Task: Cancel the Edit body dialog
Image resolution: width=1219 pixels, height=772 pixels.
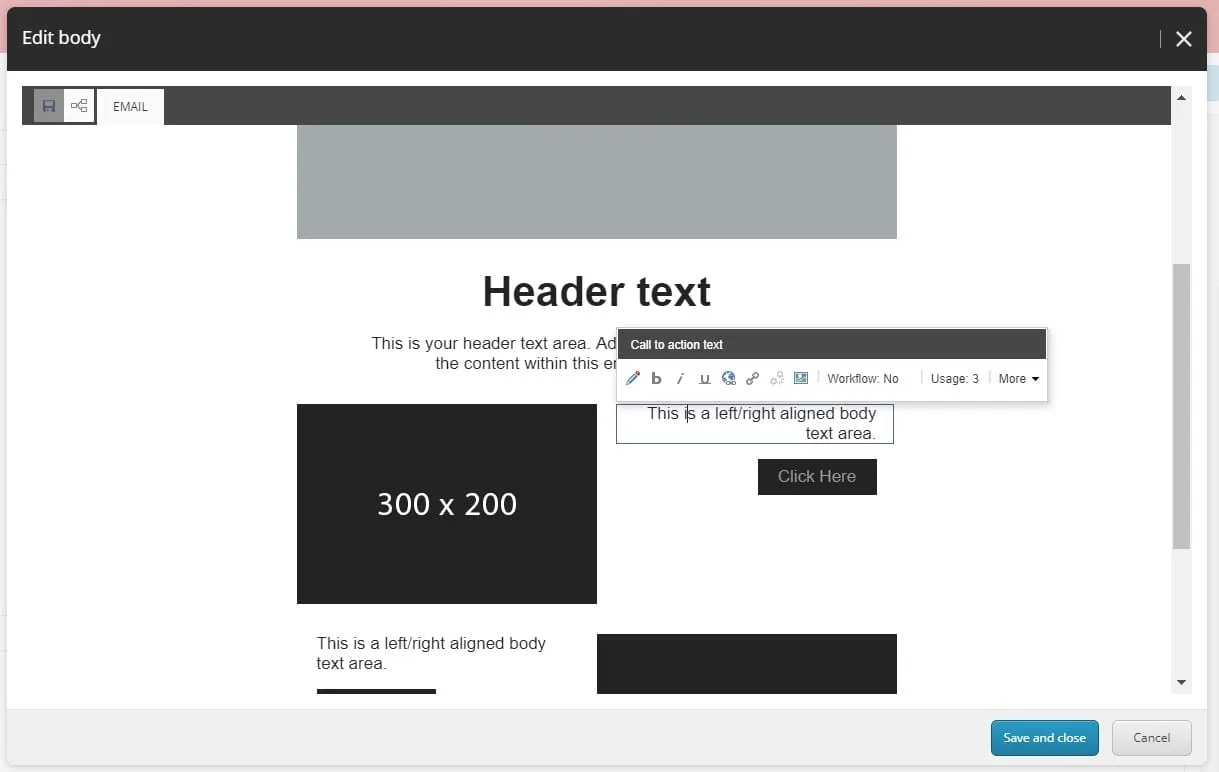Action: tap(1151, 737)
